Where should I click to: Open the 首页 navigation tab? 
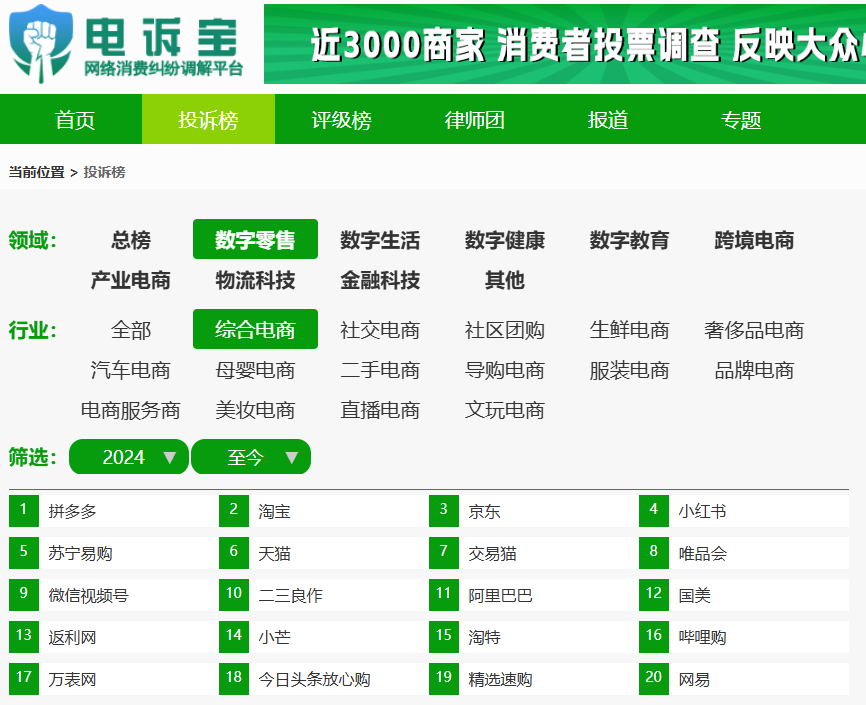75,120
